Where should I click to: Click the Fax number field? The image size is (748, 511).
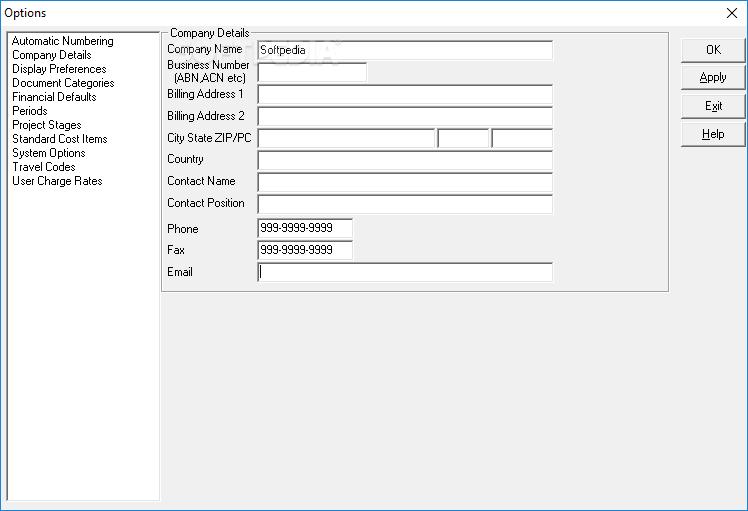click(x=305, y=250)
